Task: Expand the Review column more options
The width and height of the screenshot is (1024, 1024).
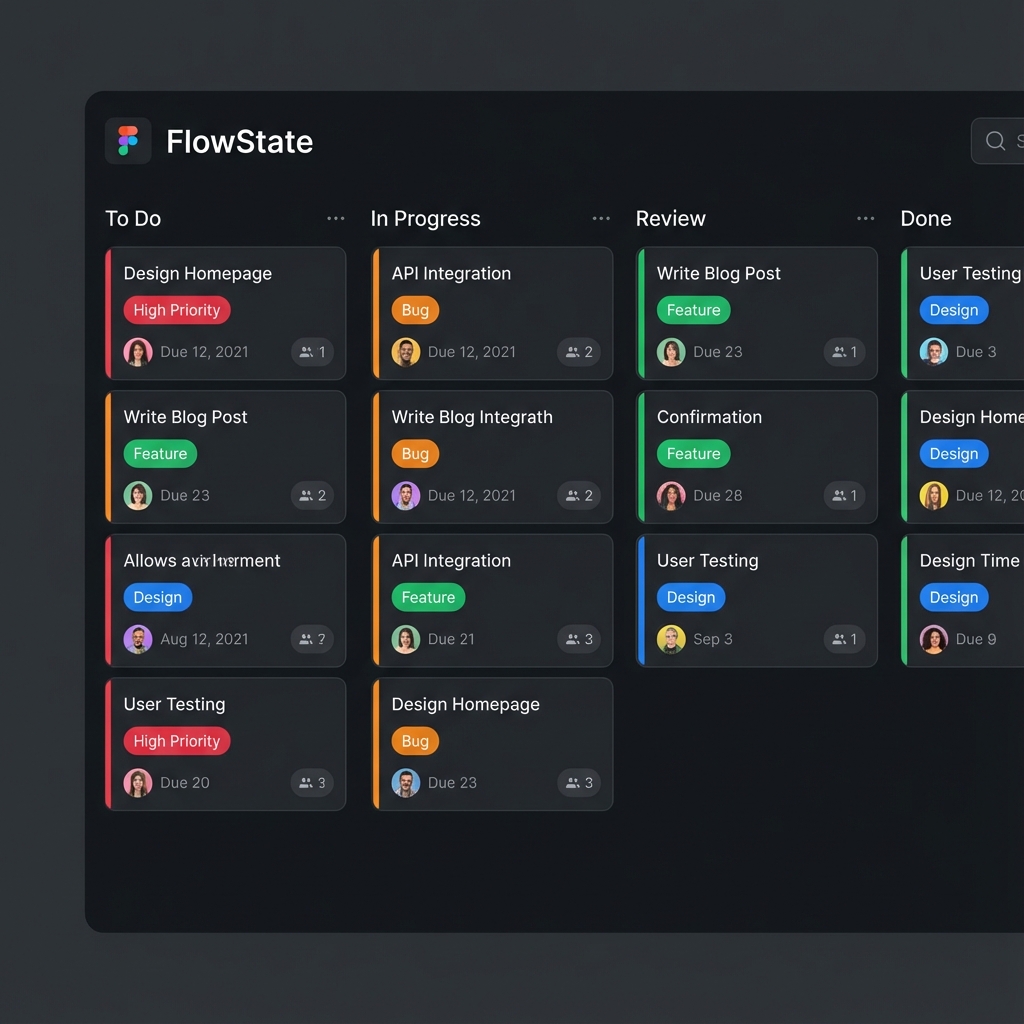Action: [865, 219]
